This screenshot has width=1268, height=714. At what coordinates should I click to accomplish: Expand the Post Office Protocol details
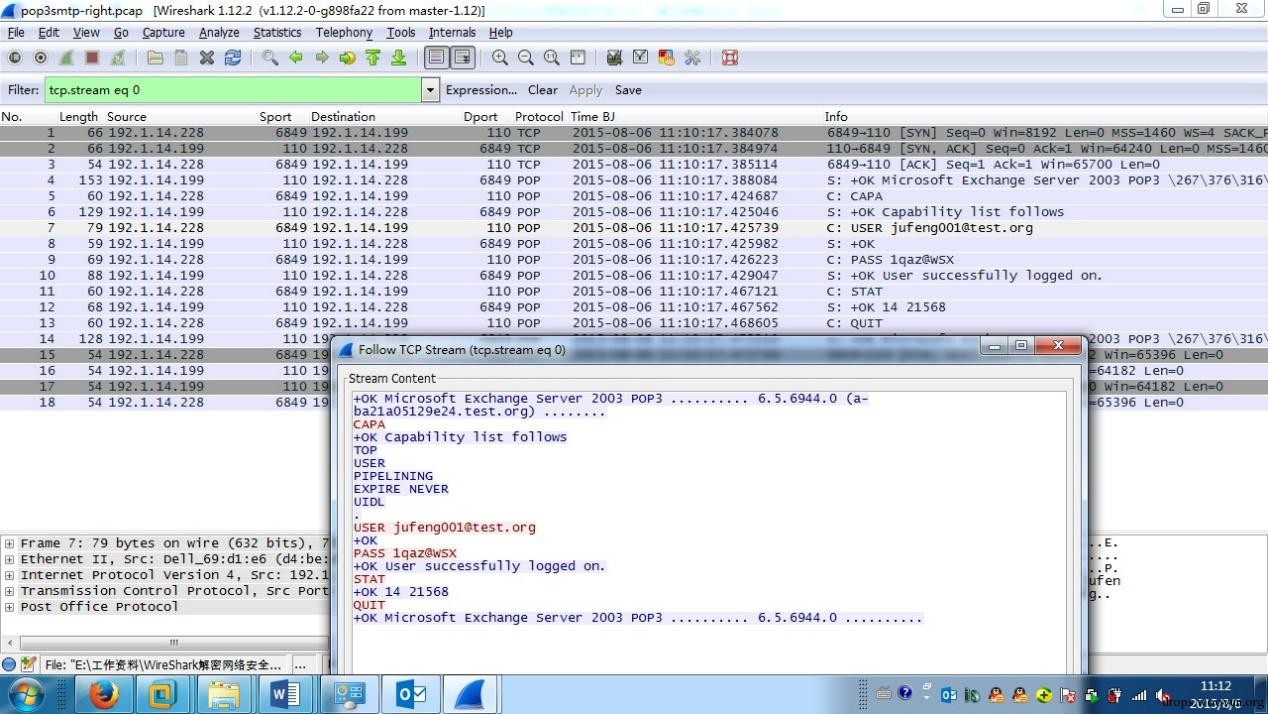click(x=9, y=607)
